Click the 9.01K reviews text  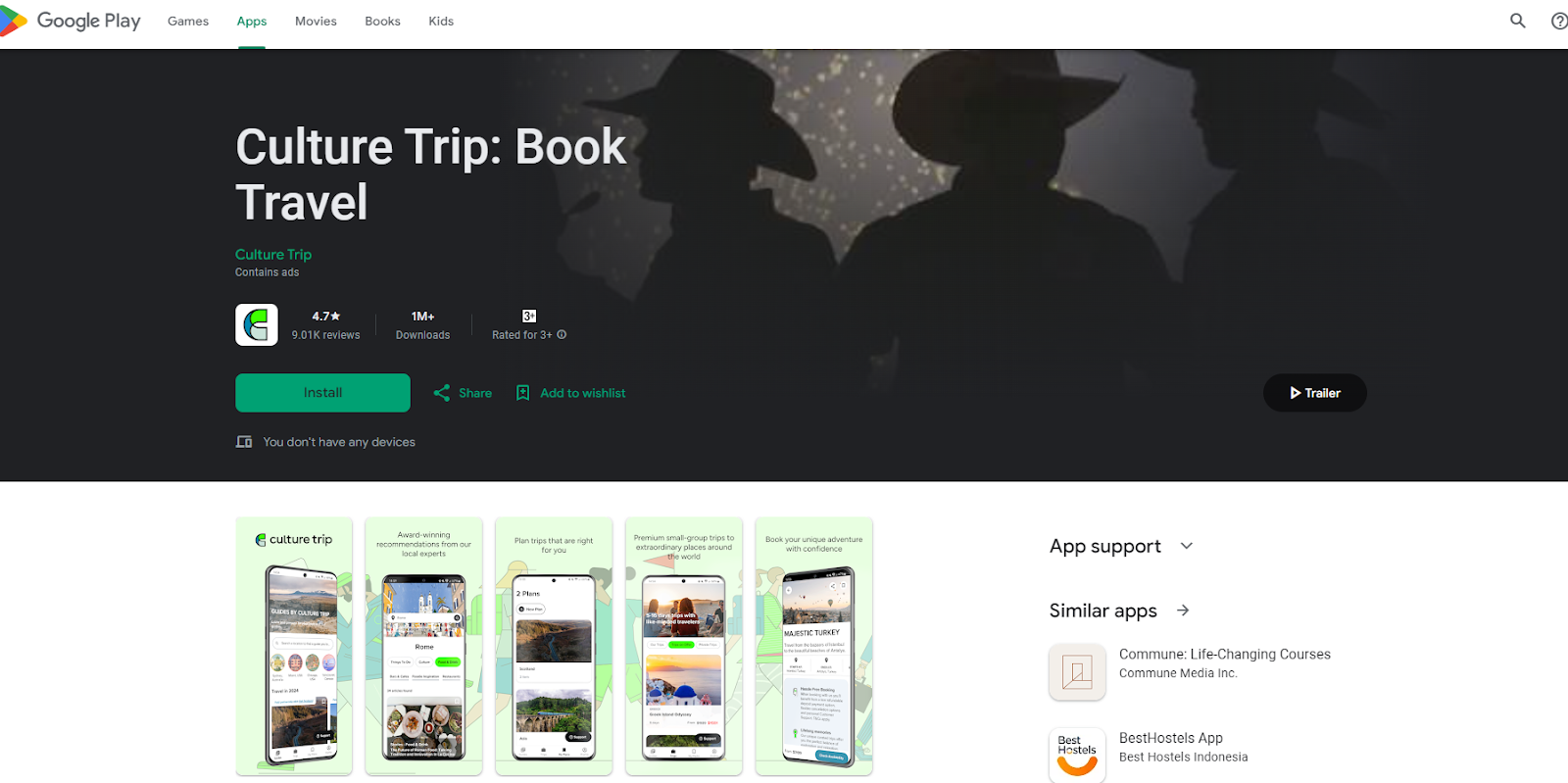tap(325, 335)
